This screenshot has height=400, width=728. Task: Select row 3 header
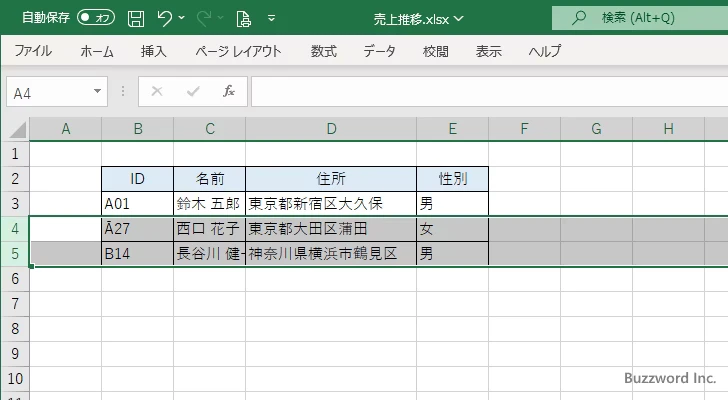(15, 204)
